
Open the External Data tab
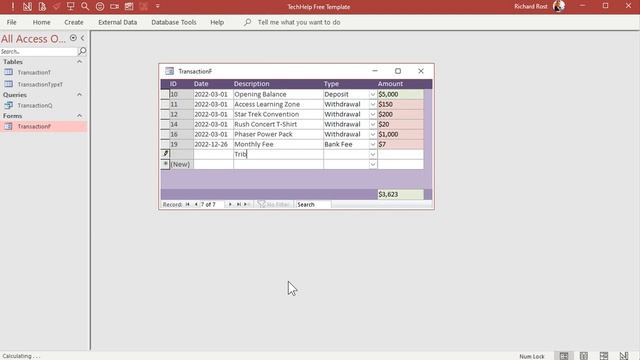[x=117, y=22]
